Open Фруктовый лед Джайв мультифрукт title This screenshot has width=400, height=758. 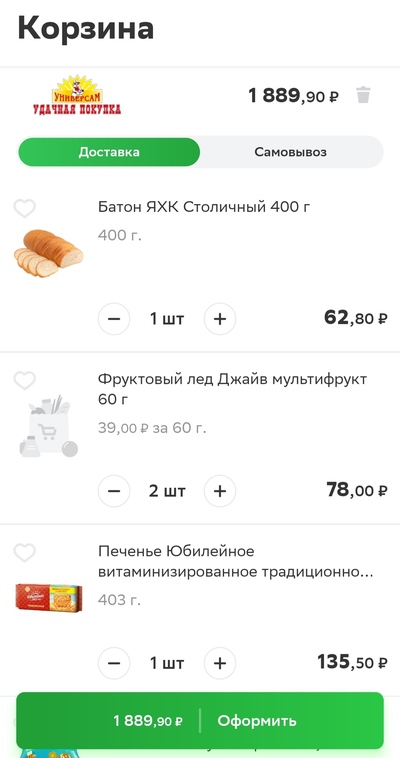click(232, 389)
